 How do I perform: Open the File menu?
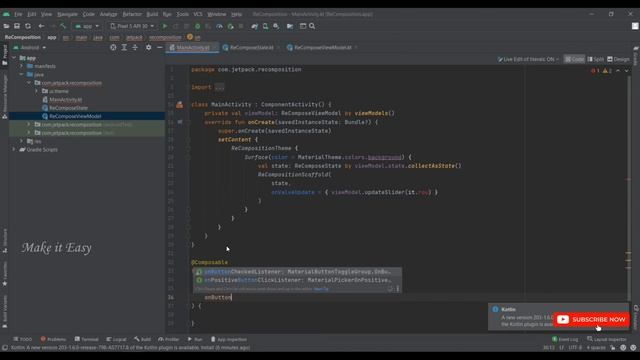click(18, 14)
